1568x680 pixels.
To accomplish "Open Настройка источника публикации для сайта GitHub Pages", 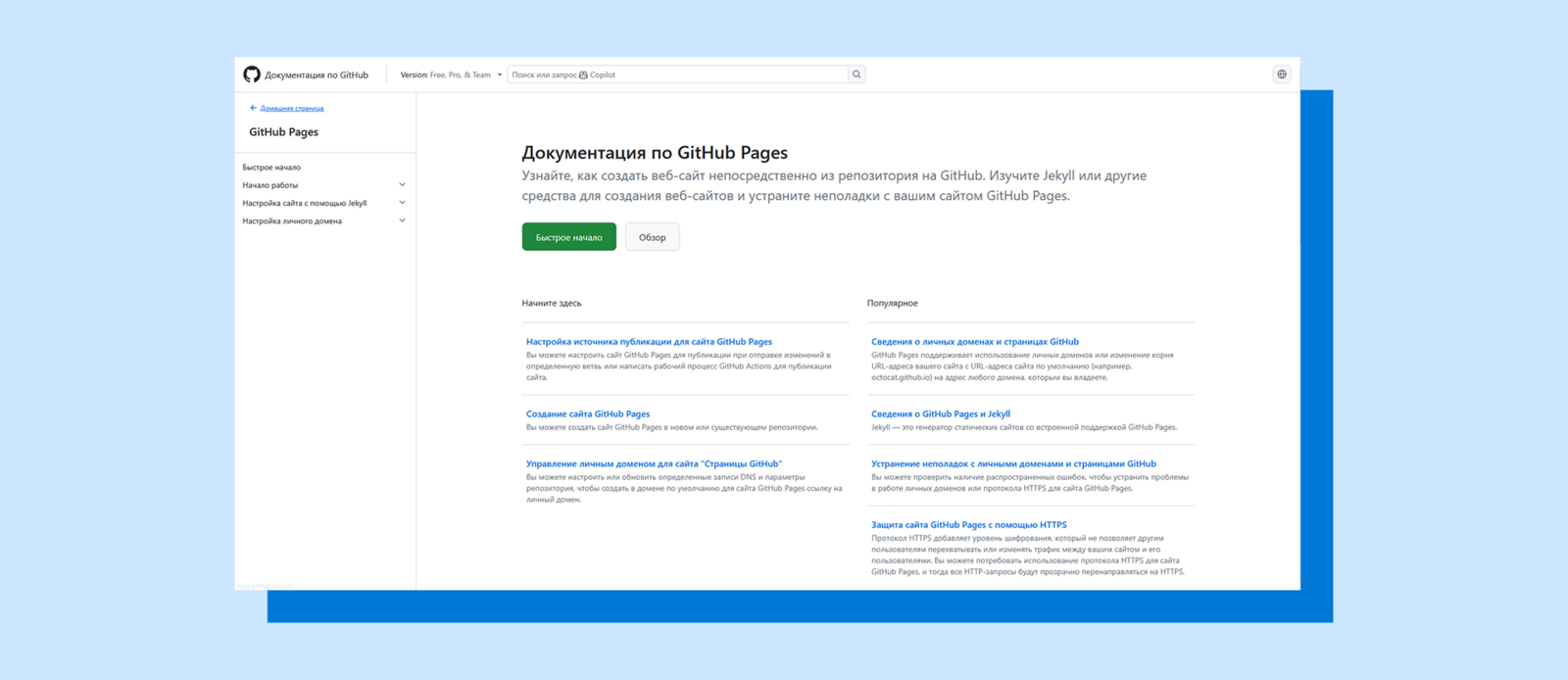I will [x=649, y=342].
